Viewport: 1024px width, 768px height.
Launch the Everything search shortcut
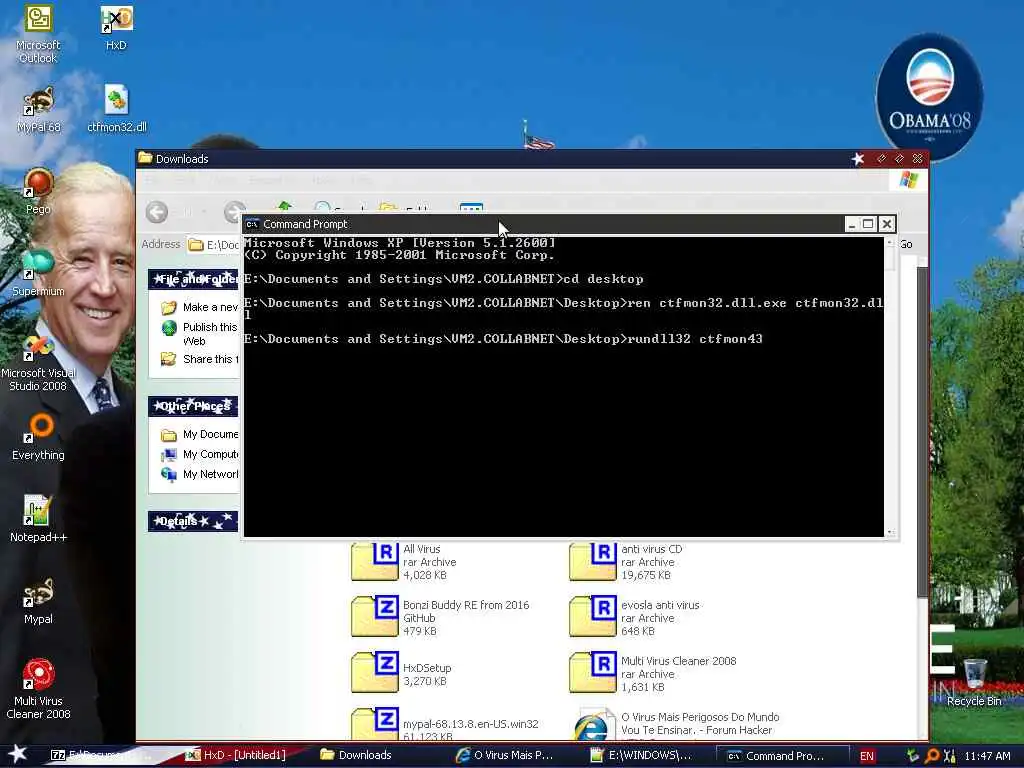coord(38,437)
